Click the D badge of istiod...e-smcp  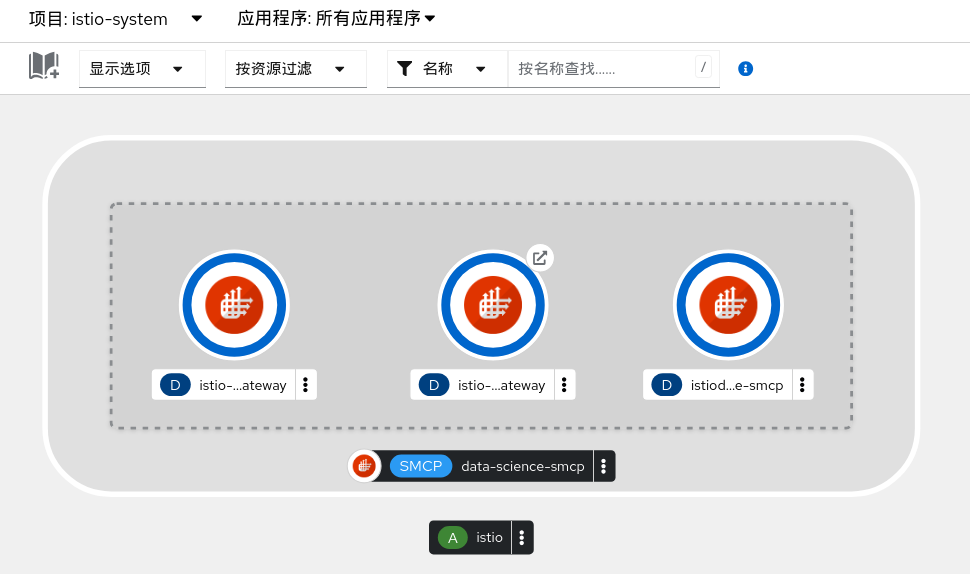pos(667,385)
